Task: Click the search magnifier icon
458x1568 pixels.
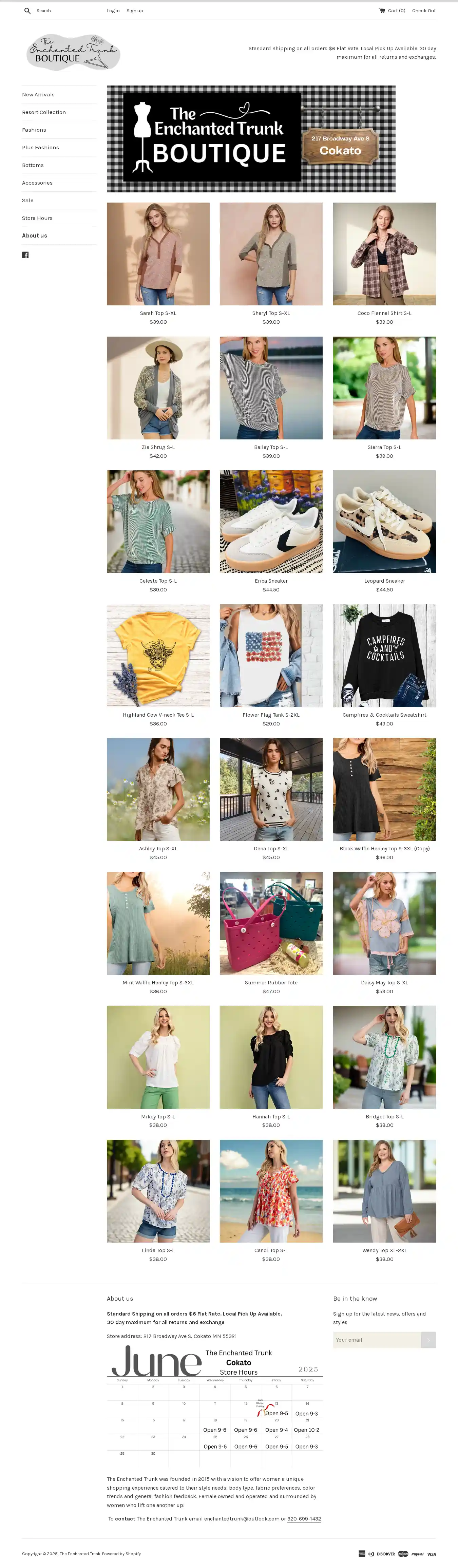Action: pos(27,11)
